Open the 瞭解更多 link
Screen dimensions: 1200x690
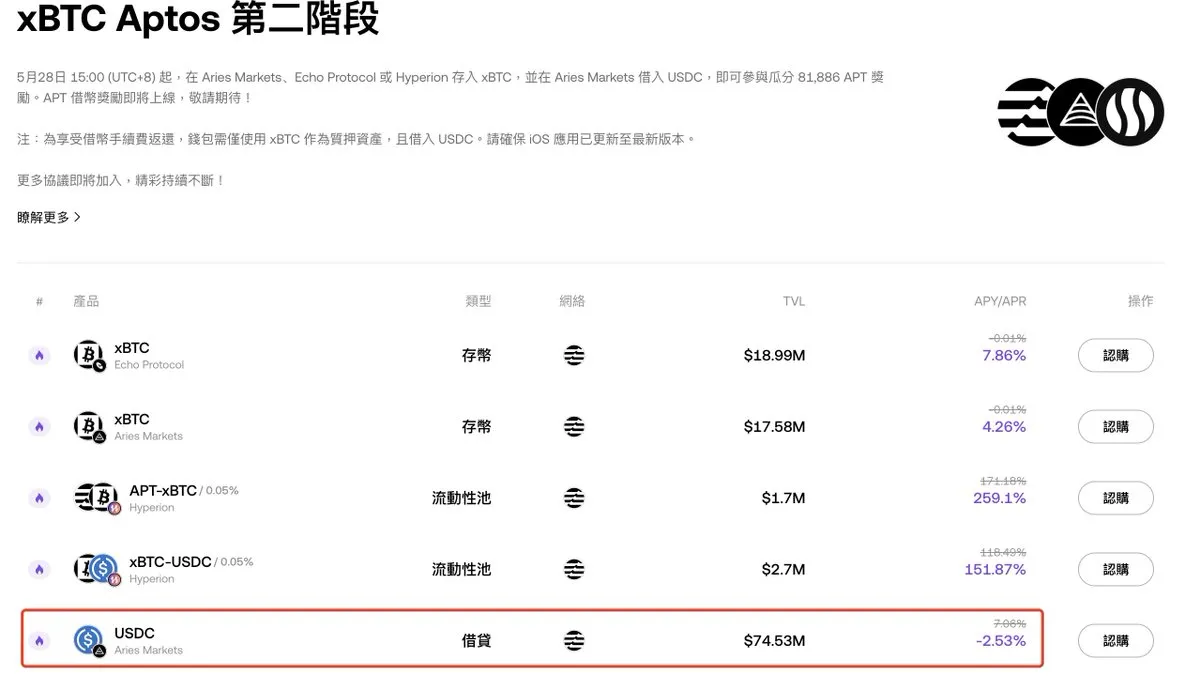(49, 217)
